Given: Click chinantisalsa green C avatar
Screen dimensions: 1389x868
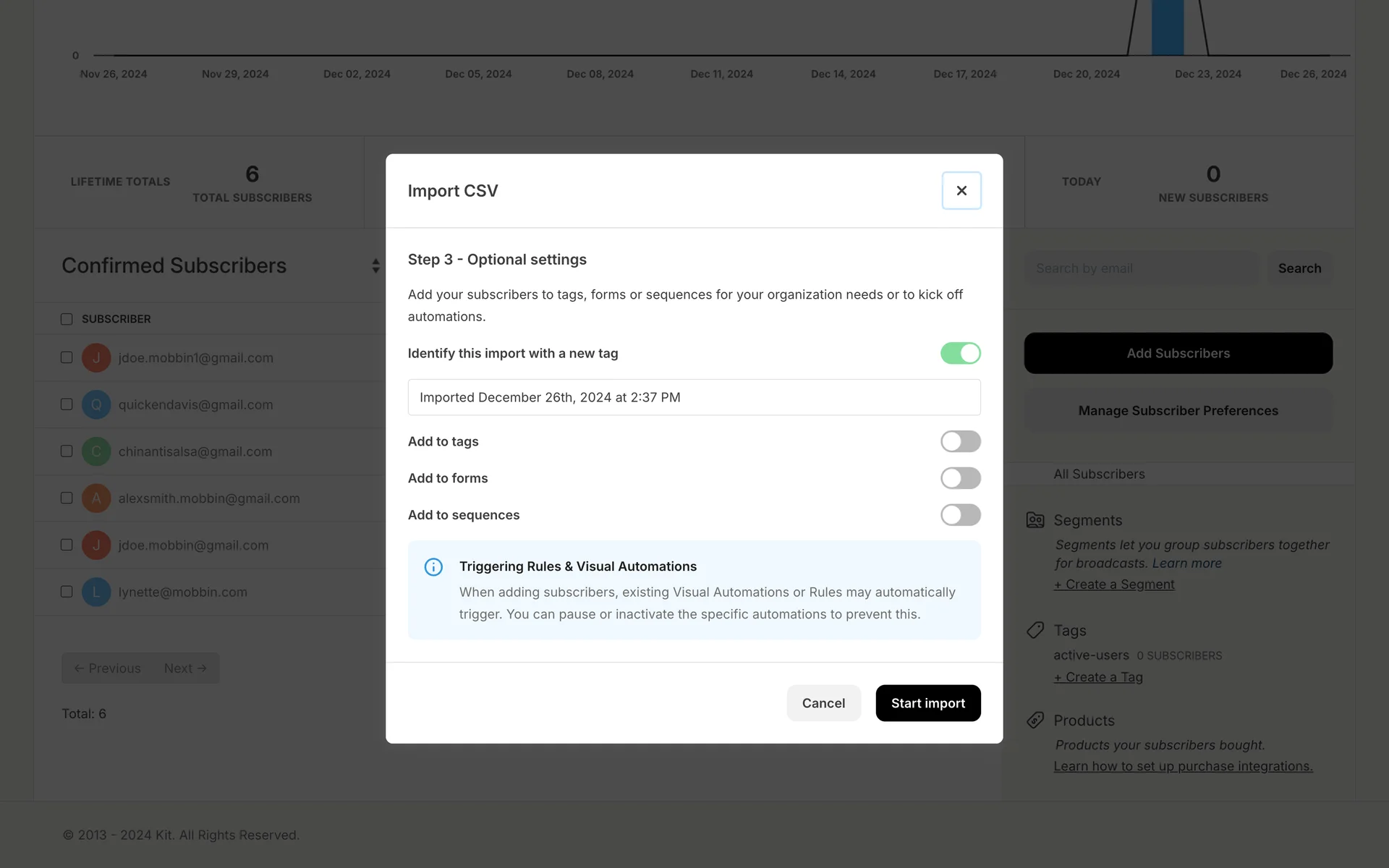Looking at the screenshot, I should pyautogui.click(x=96, y=451).
